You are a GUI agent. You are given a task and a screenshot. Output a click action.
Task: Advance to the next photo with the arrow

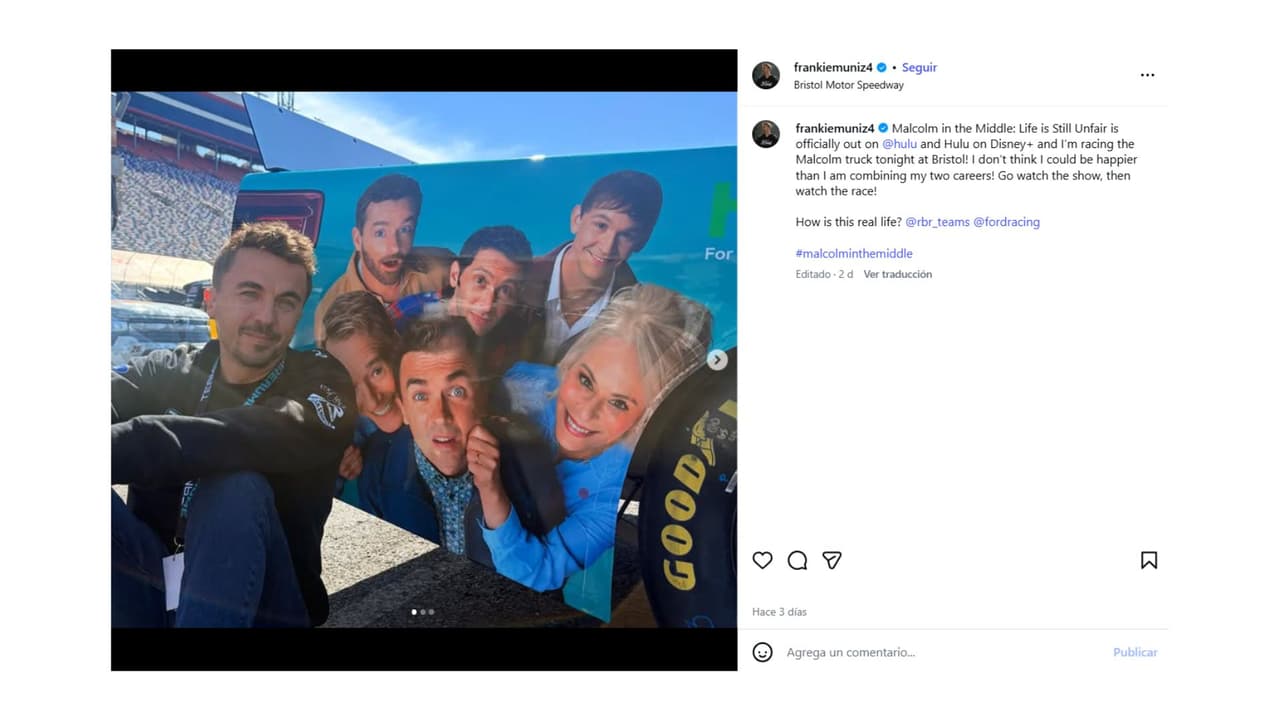(x=717, y=360)
